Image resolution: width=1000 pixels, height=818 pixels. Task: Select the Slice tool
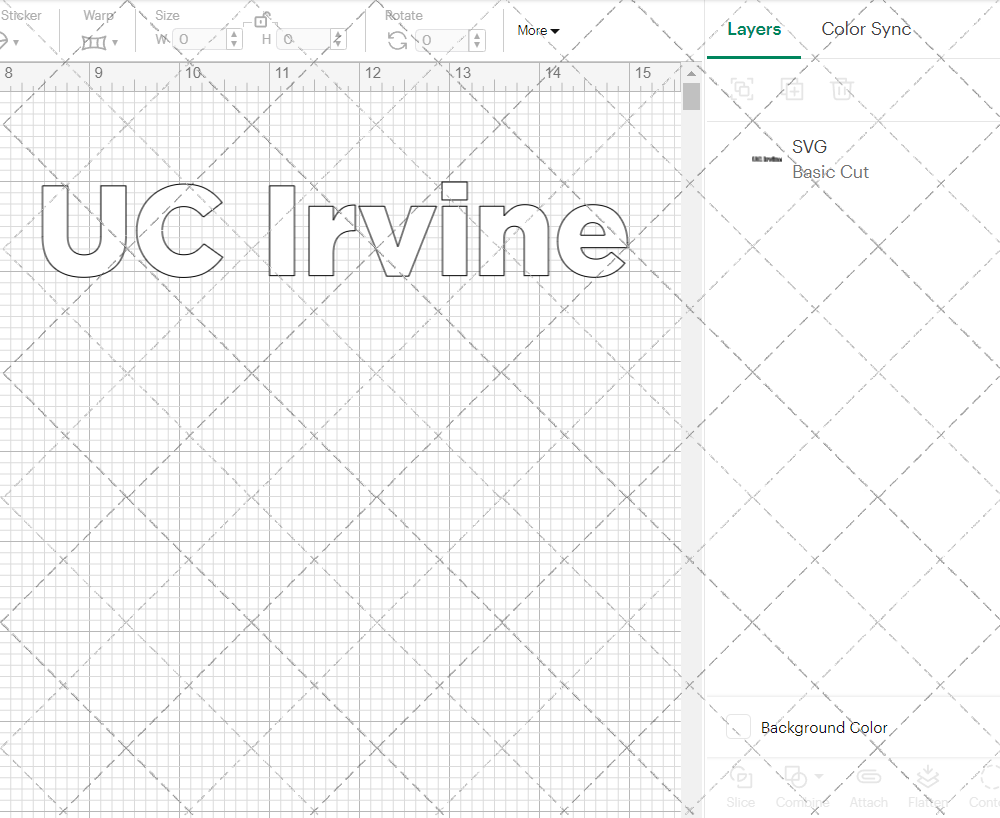tap(740, 785)
